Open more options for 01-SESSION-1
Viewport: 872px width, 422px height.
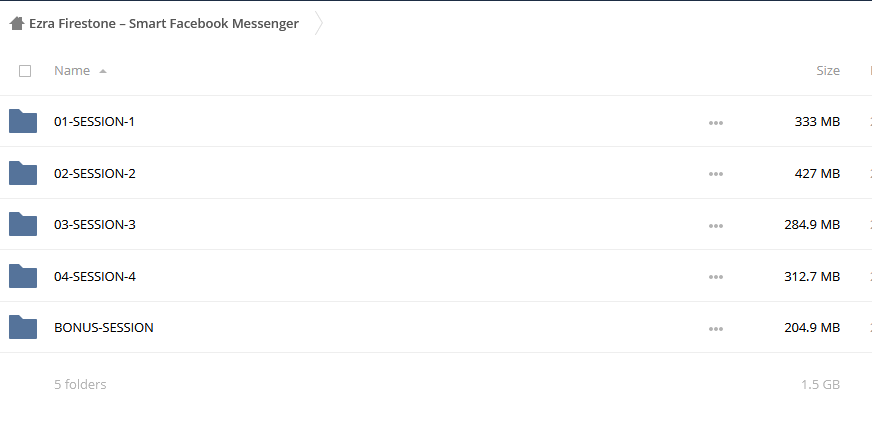click(x=716, y=123)
